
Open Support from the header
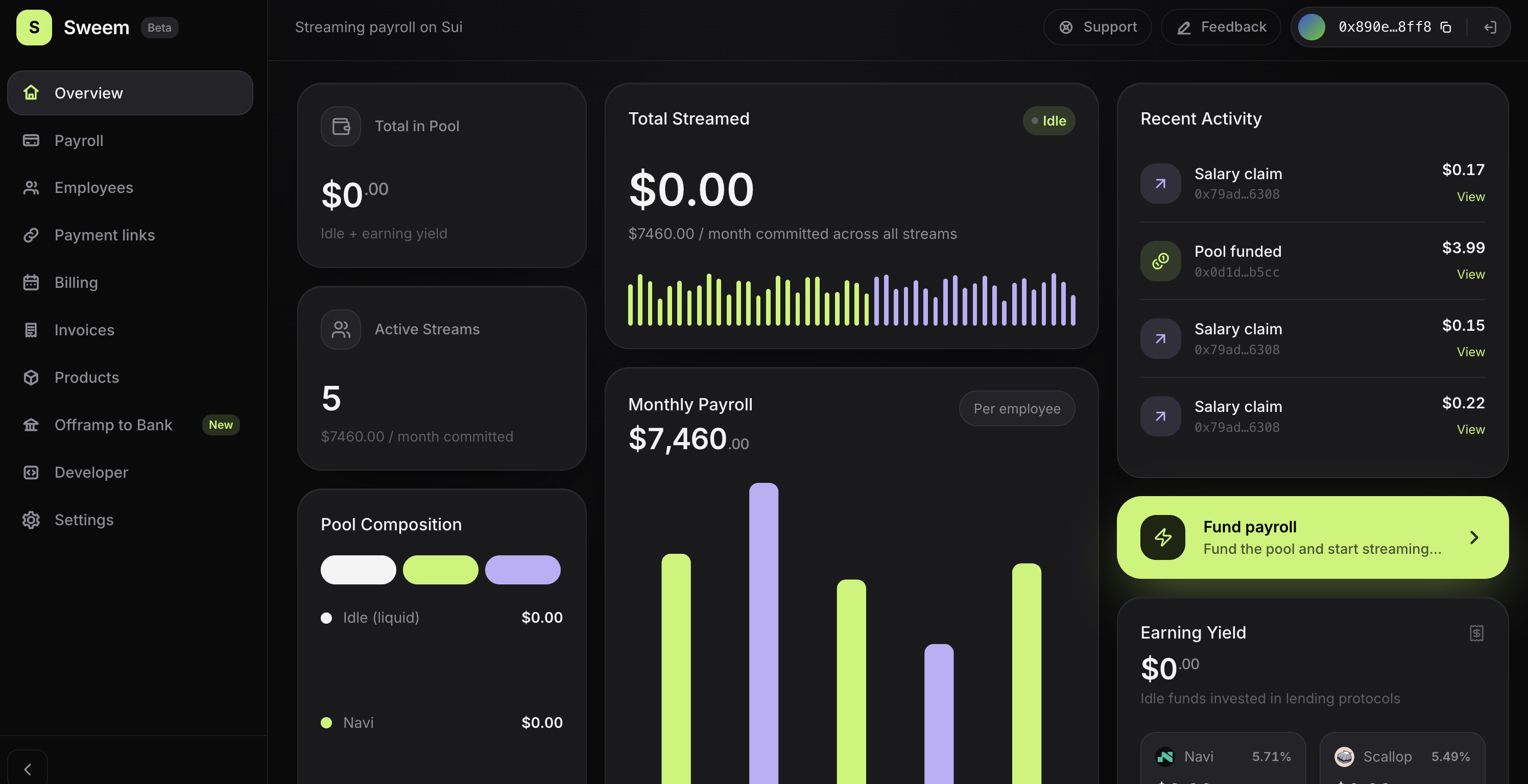coord(1097,27)
